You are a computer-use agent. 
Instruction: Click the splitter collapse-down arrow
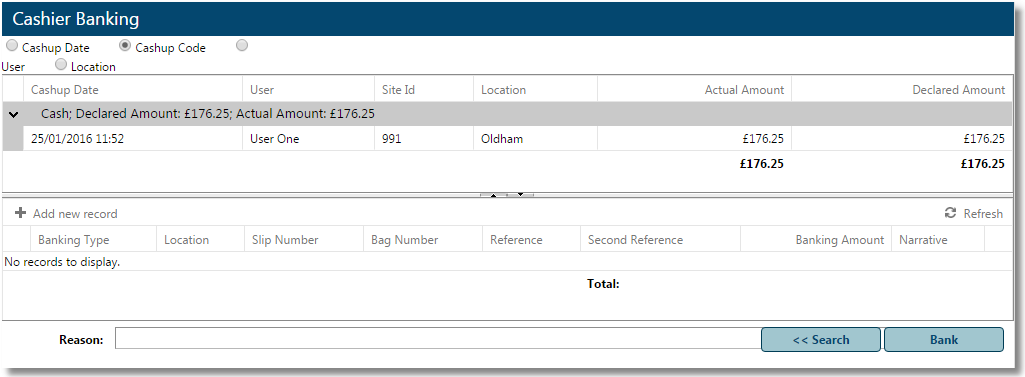[x=520, y=194]
